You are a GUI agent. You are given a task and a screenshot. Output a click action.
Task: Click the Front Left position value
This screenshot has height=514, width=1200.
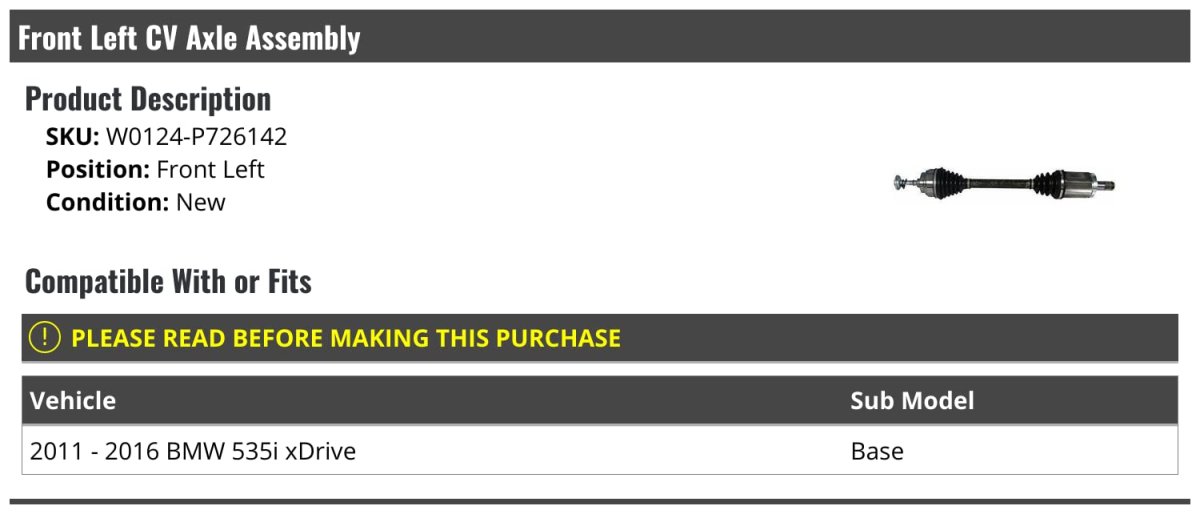pos(210,170)
